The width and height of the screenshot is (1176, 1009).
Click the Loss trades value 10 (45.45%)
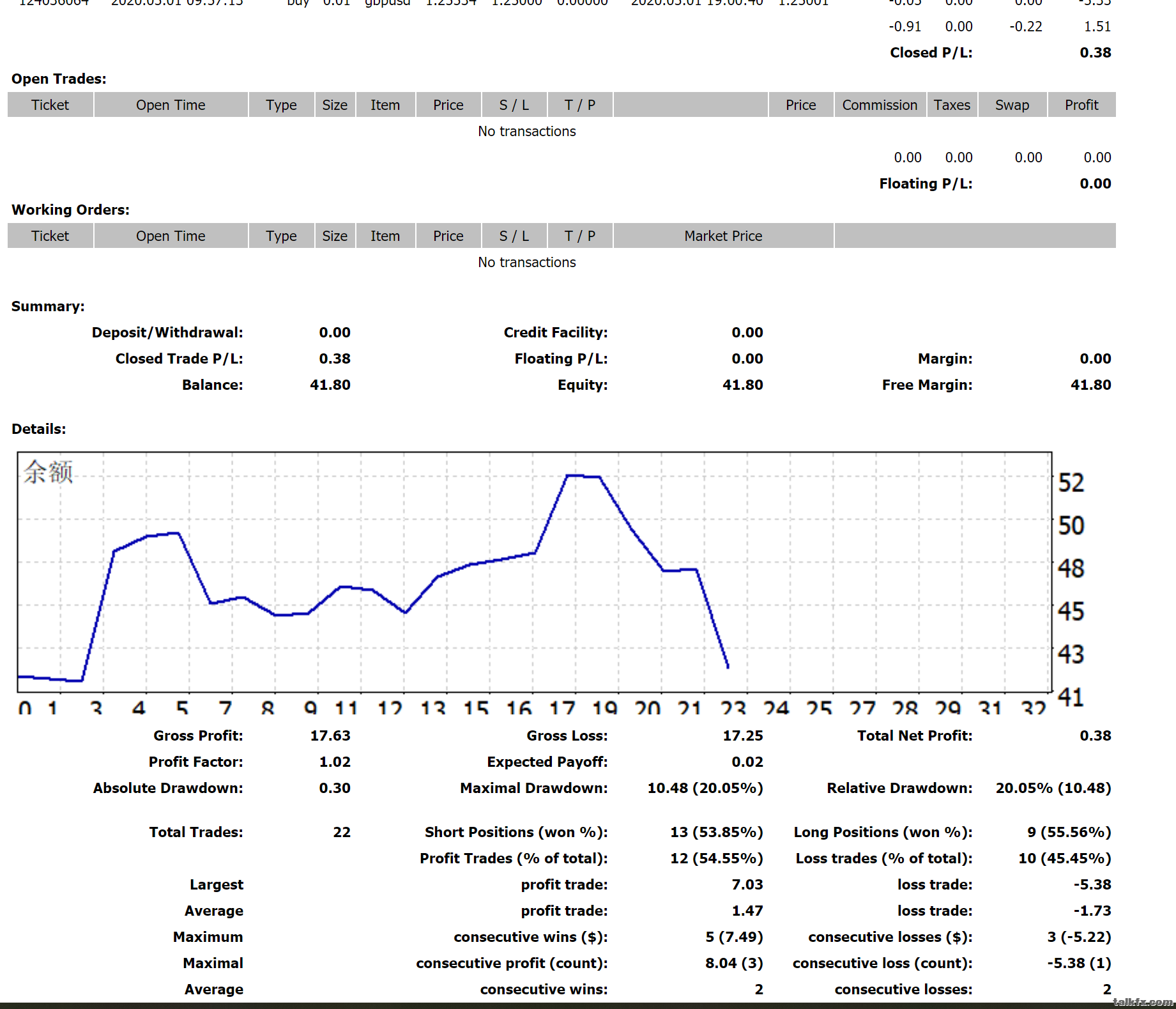click(1064, 858)
